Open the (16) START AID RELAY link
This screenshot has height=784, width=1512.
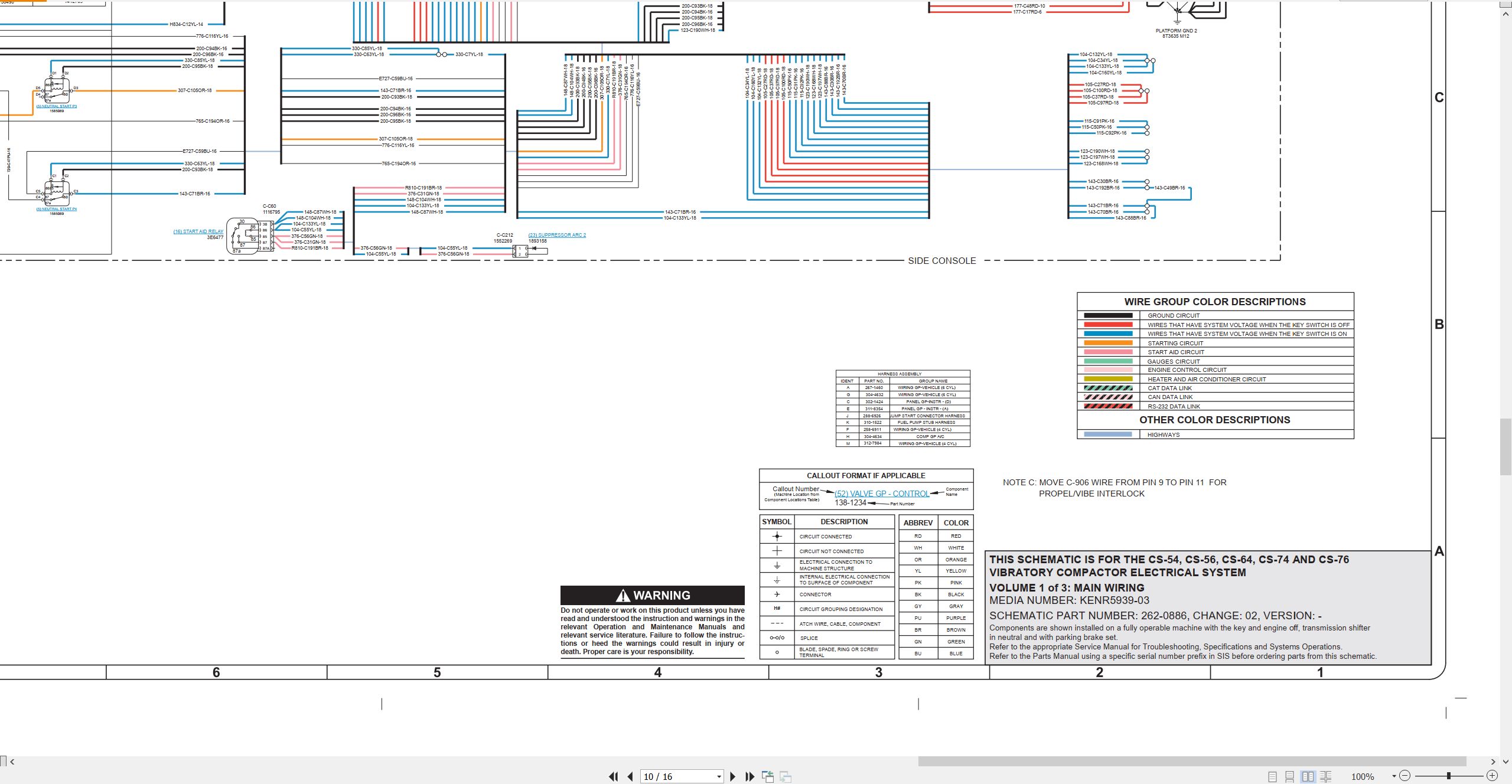[x=198, y=231]
